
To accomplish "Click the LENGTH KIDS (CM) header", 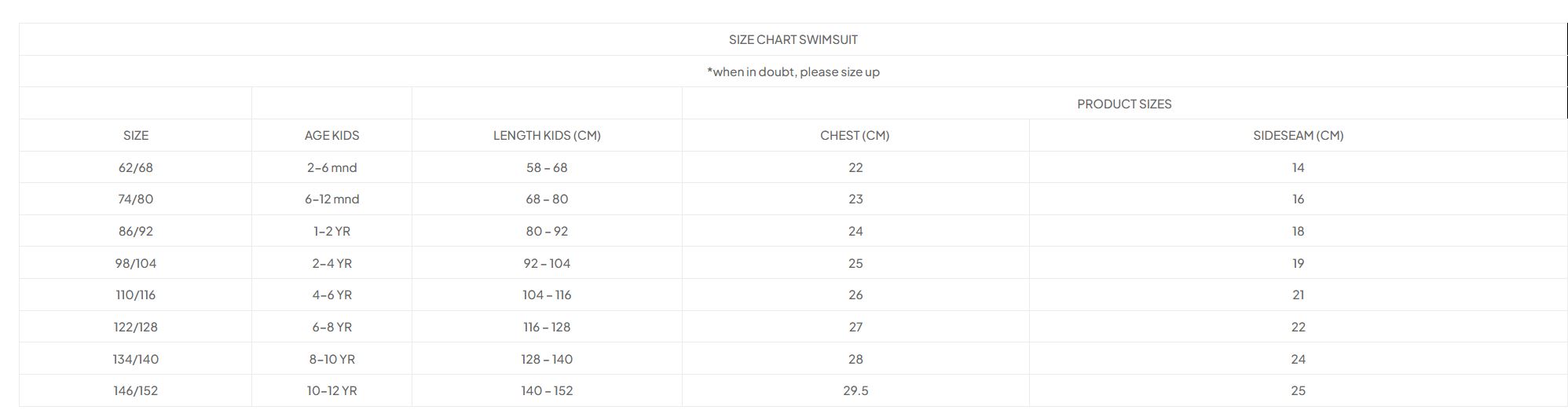I will (547, 135).
